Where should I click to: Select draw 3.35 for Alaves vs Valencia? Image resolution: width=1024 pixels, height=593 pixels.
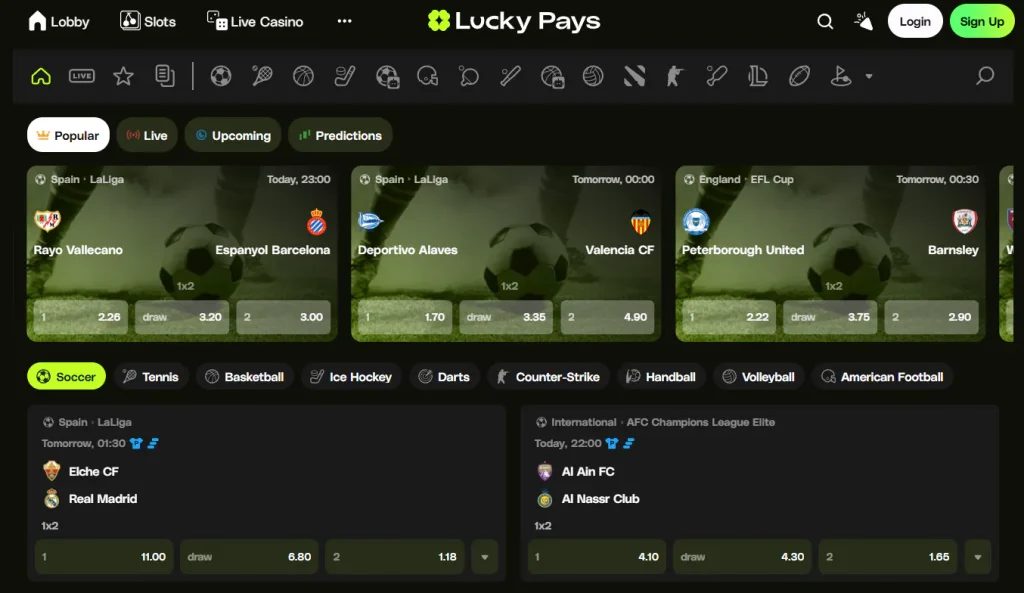[505, 317]
